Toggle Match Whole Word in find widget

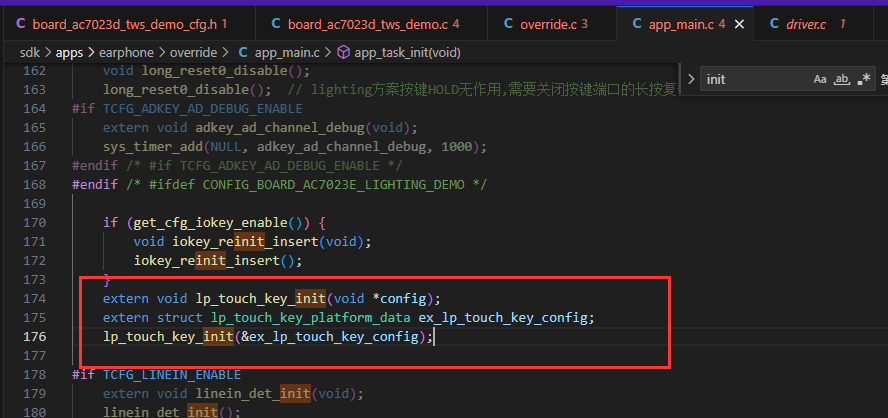[x=842, y=79]
